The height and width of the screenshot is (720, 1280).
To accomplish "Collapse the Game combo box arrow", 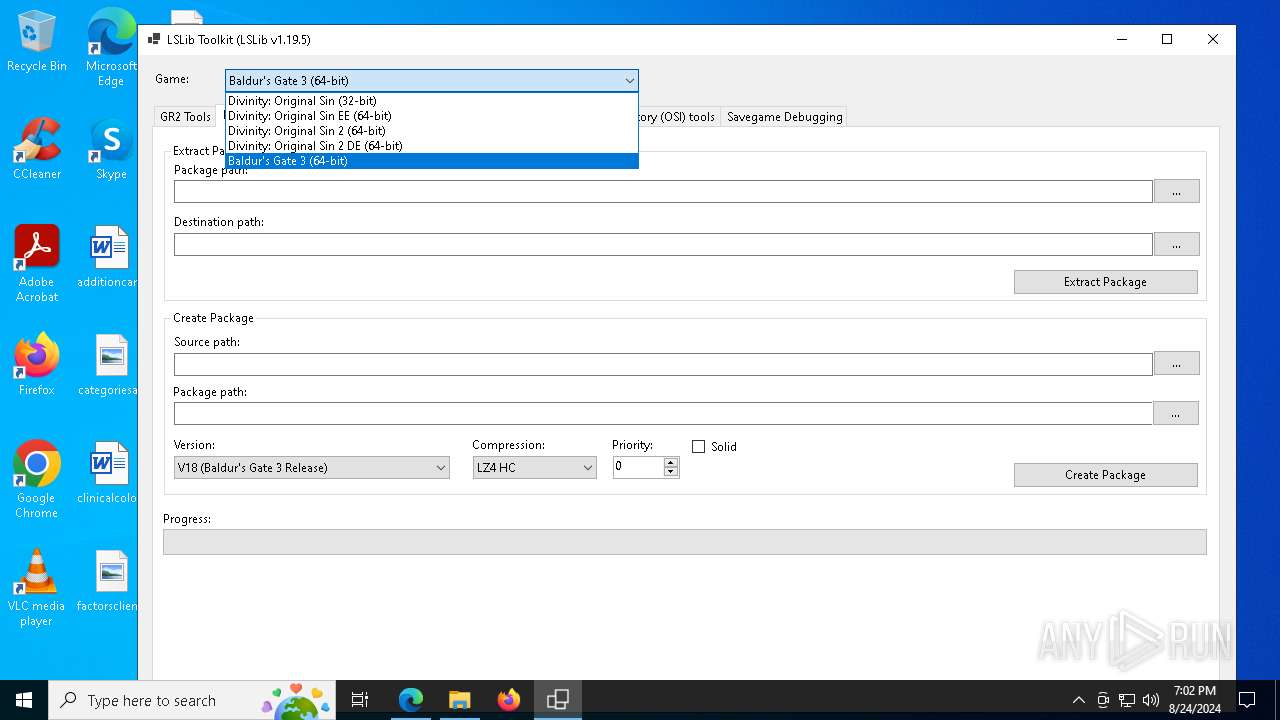I will [629, 81].
